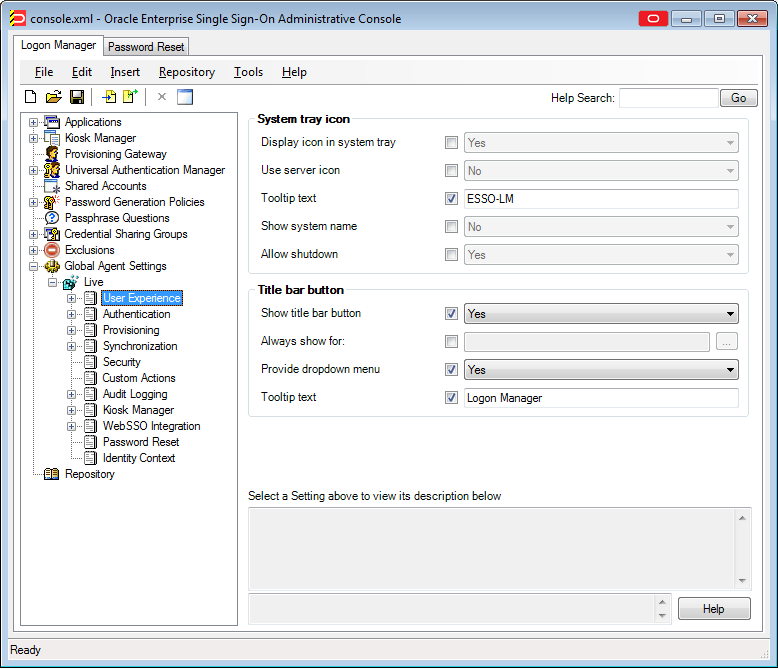Click the Save floppy disk icon
Viewport: 778px width, 669px height.
(77, 97)
